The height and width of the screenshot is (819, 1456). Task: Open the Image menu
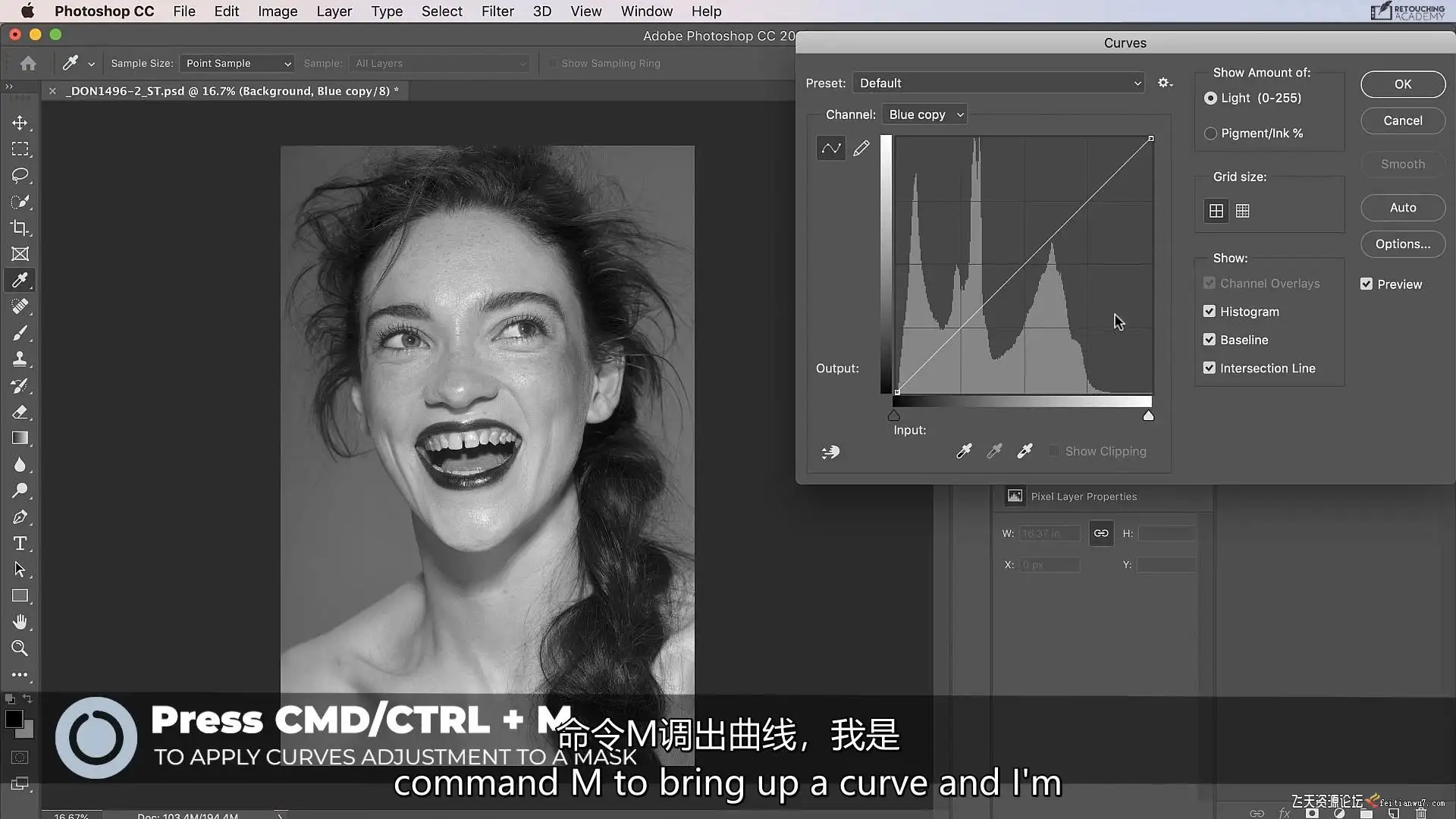tap(277, 11)
